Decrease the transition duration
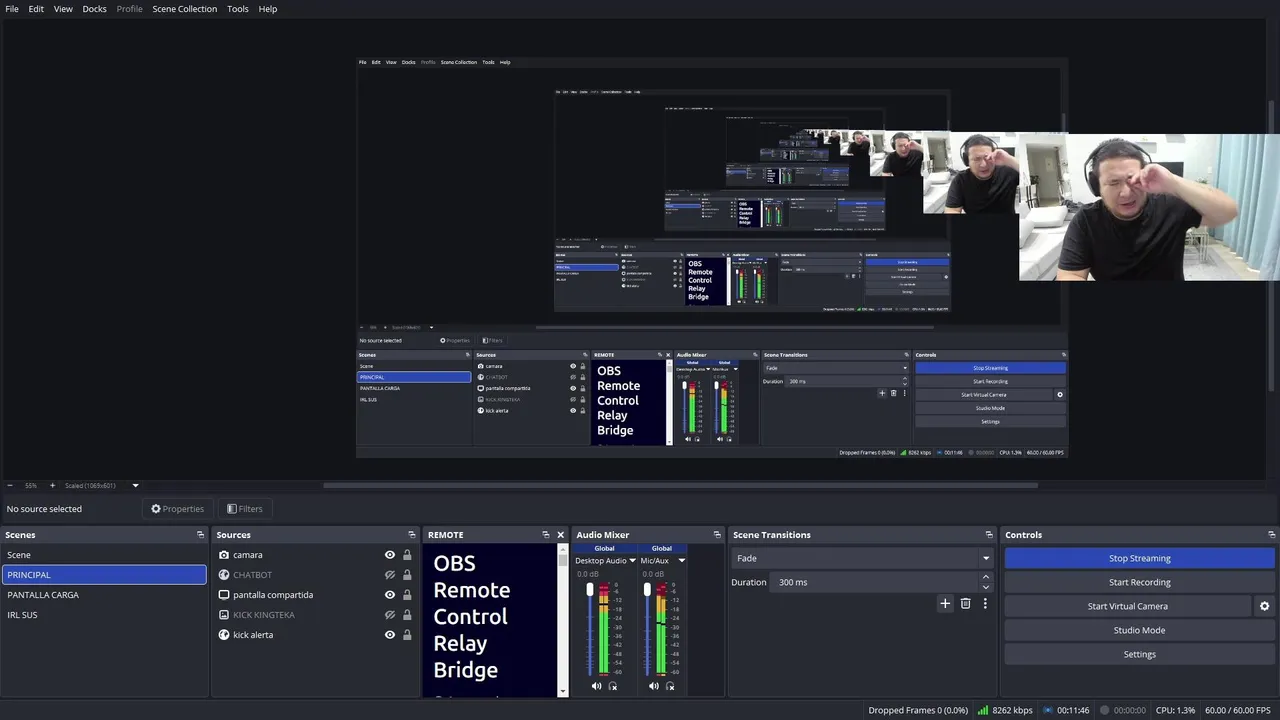The width and height of the screenshot is (1280, 720). [x=986, y=587]
